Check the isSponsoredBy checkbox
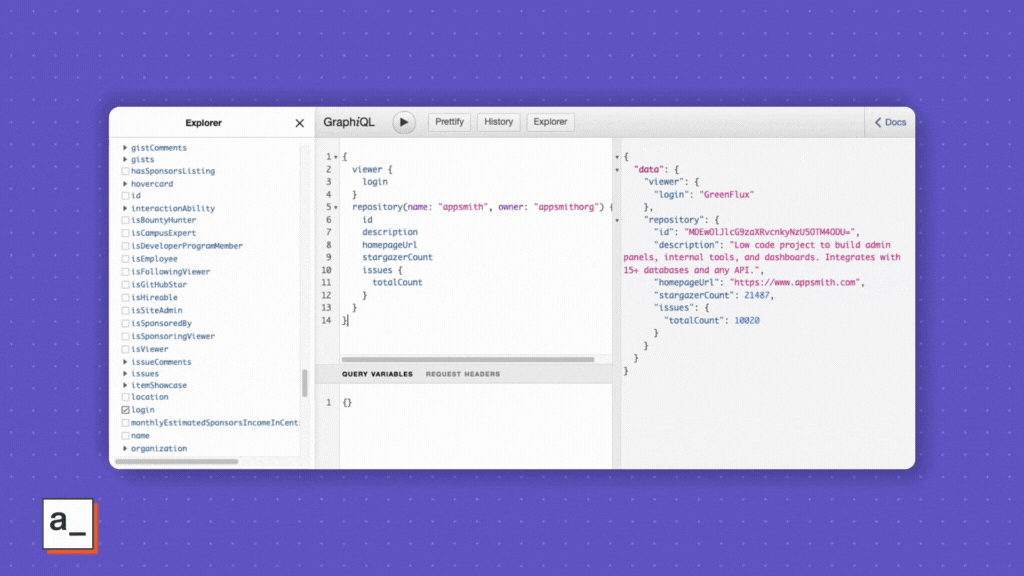 (x=125, y=323)
